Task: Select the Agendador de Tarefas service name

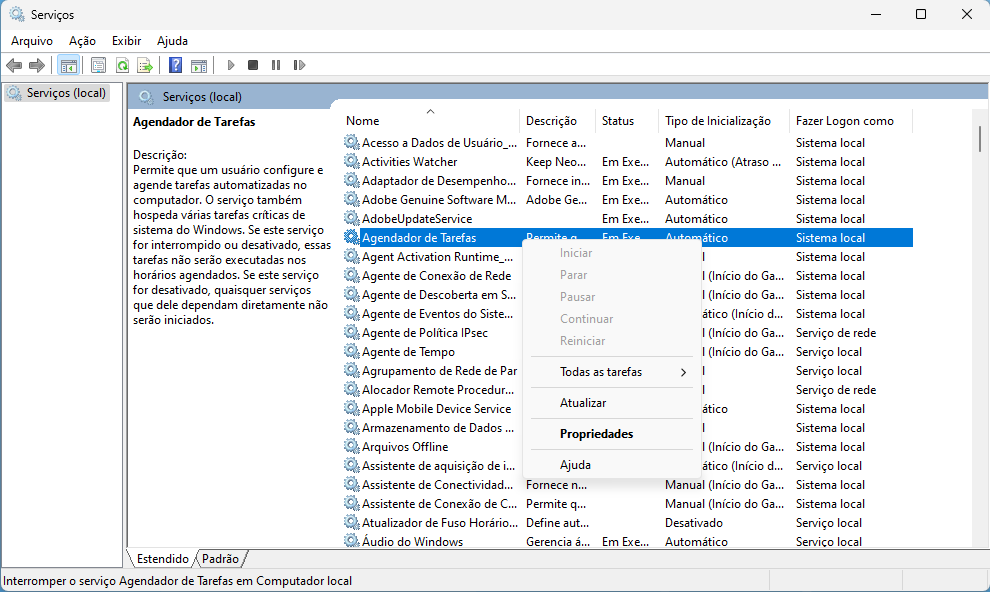Action: tap(419, 238)
